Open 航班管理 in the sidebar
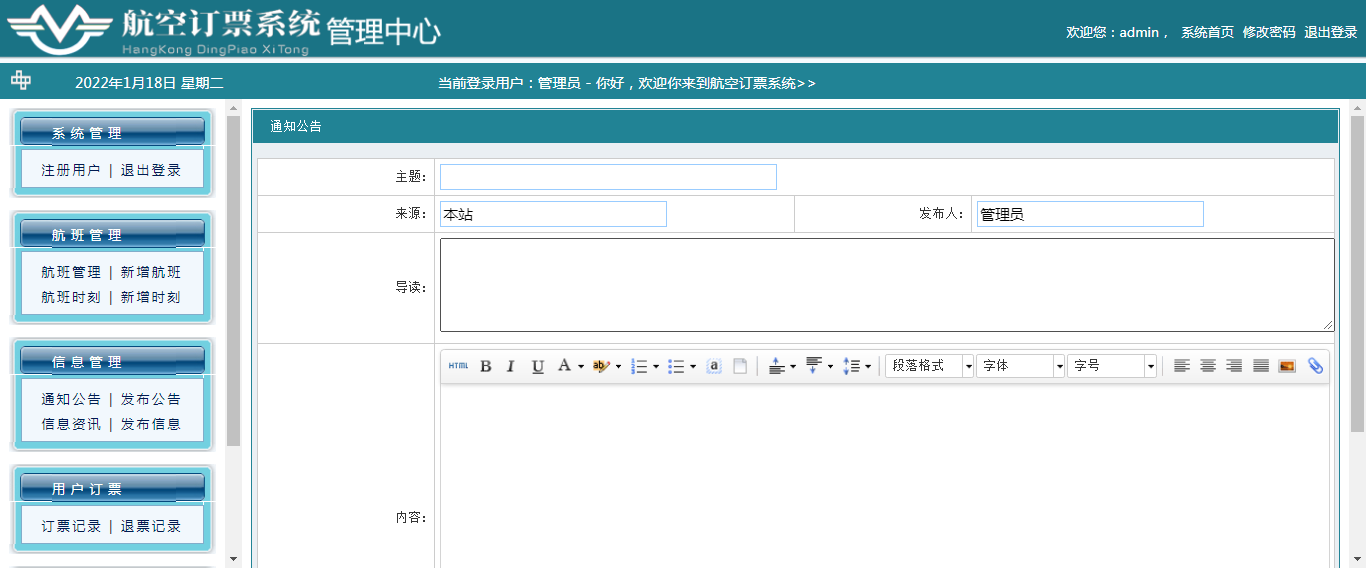The width and height of the screenshot is (1366, 568). tap(71, 272)
